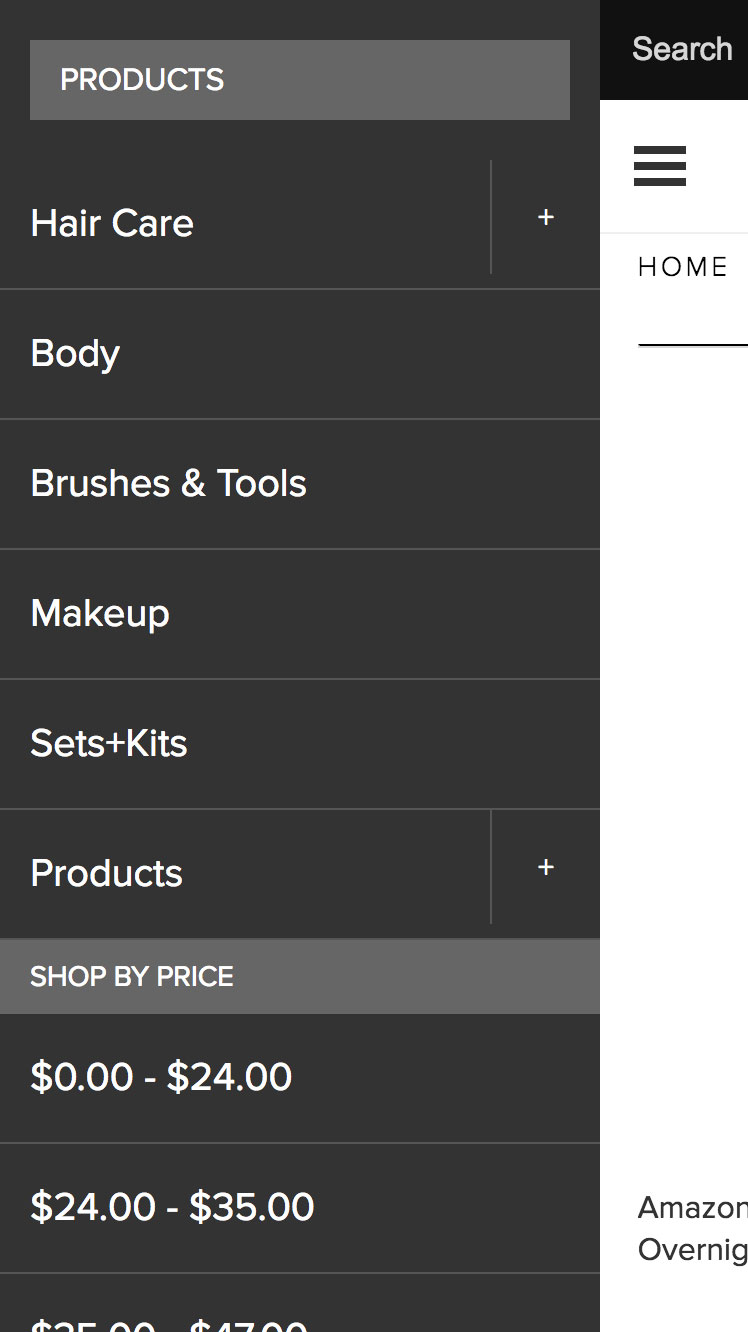748x1332 pixels.
Task: Open the Hair Care category
Action: click(x=112, y=223)
